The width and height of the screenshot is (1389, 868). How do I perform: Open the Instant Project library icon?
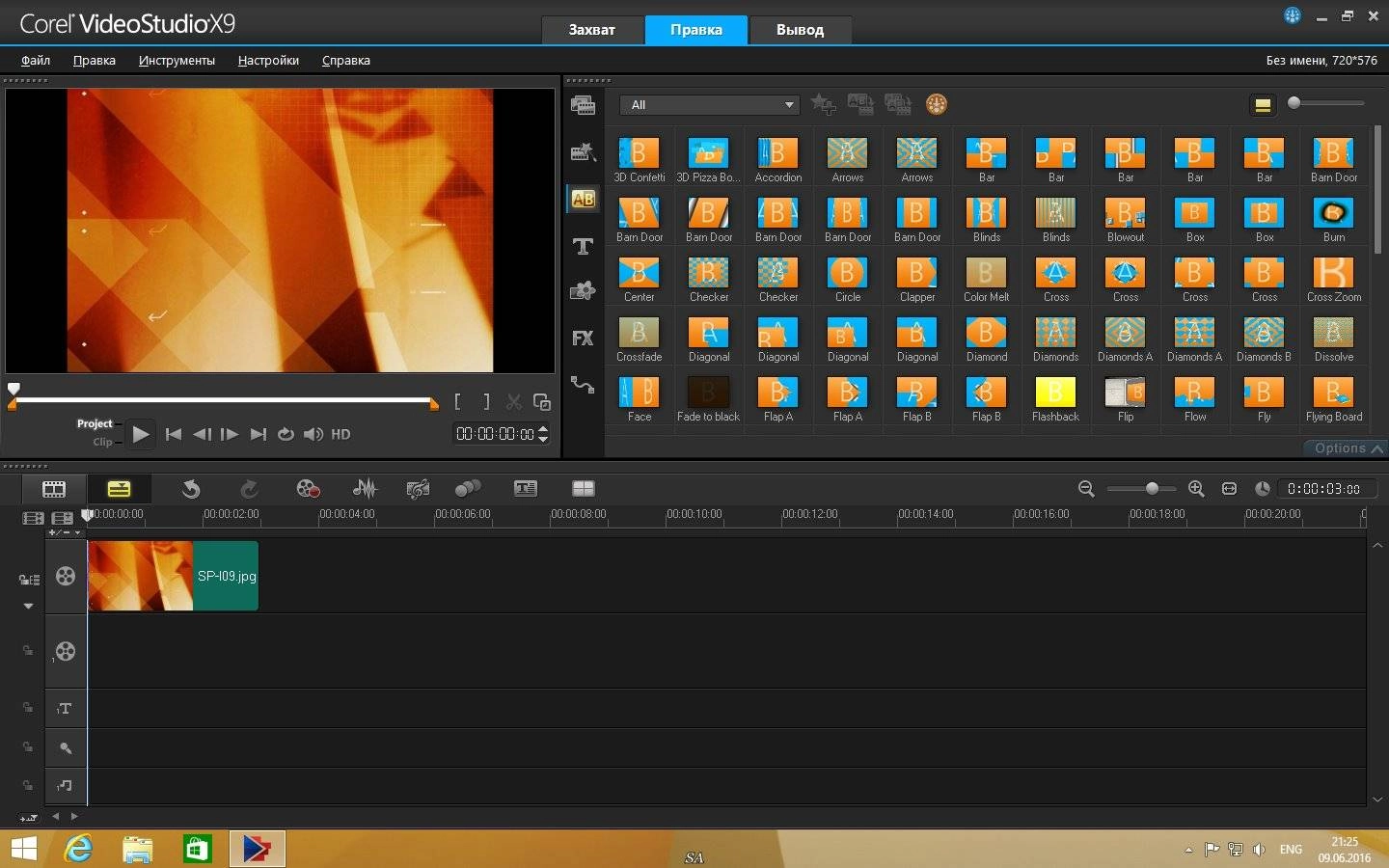pyautogui.click(x=583, y=151)
